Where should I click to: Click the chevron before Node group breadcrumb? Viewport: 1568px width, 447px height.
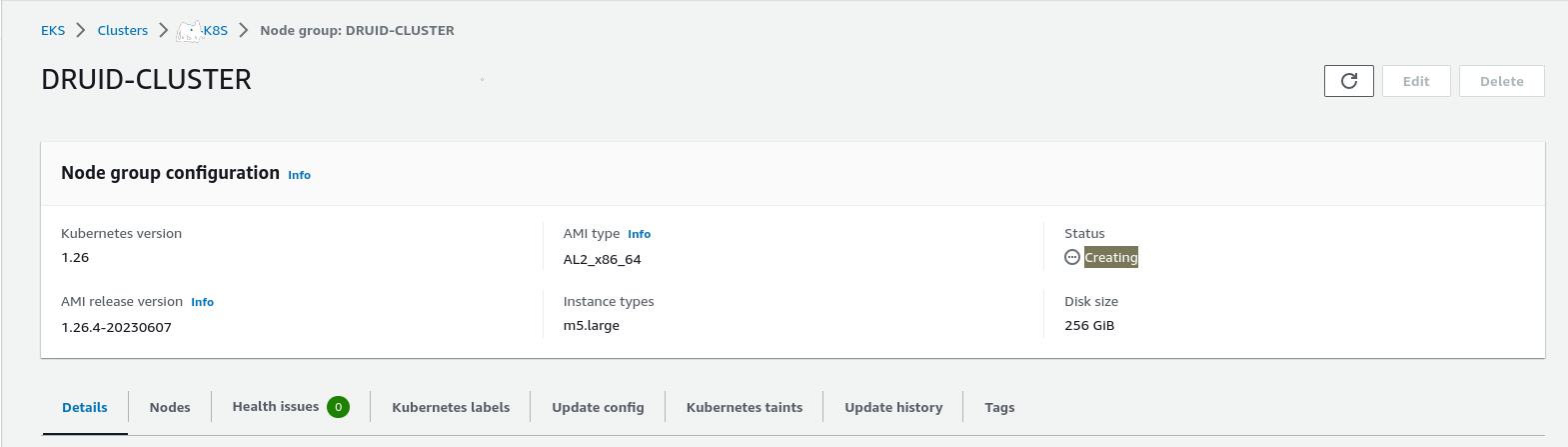[244, 30]
